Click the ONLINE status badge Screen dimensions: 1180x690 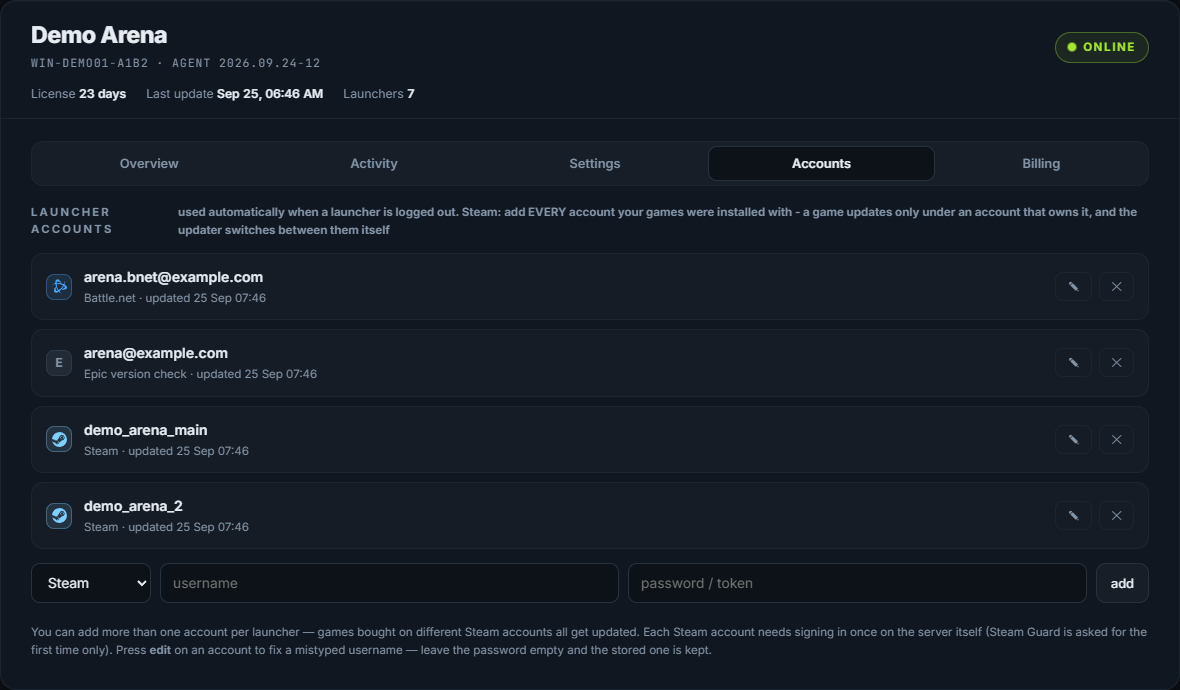tap(1102, 47)
